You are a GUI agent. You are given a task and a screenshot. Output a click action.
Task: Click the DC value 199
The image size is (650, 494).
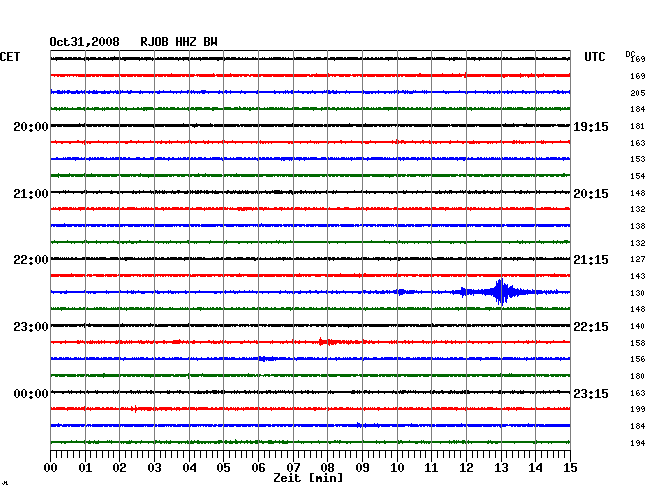[x=638, y=409]
